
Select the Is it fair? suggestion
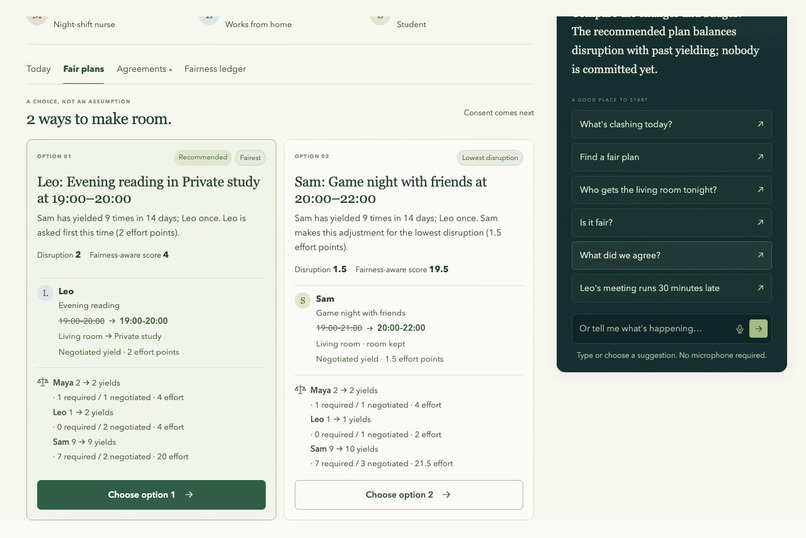(x=671, y=222)
